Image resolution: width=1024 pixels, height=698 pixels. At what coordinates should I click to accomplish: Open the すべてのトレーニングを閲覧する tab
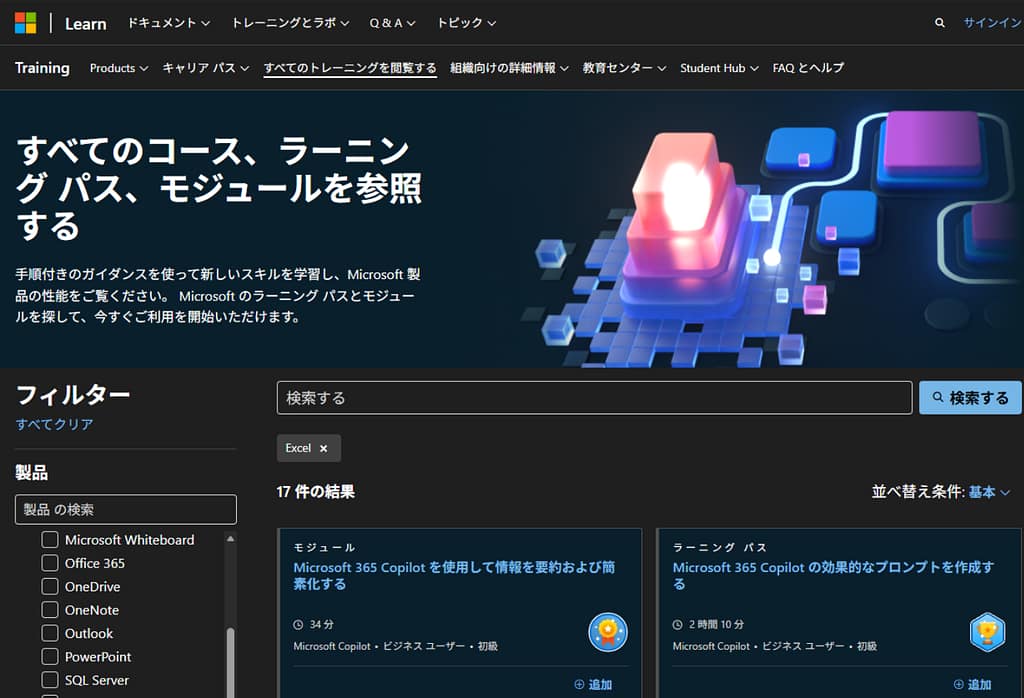(350, 68)
